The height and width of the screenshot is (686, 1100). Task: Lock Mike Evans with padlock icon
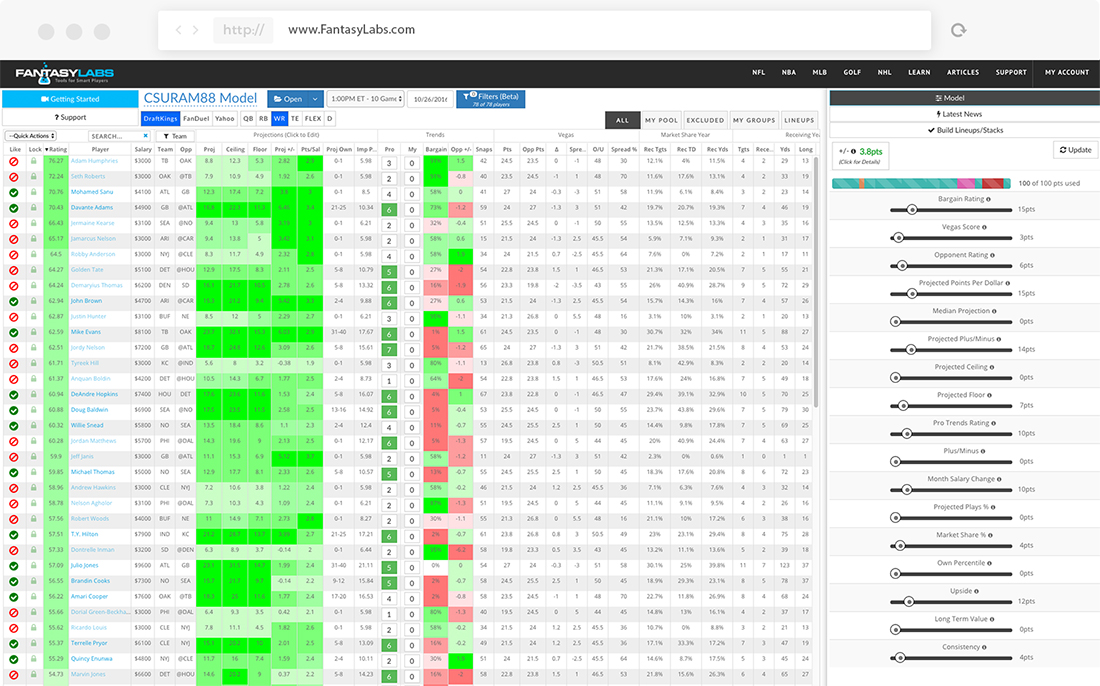coord(33,332)
